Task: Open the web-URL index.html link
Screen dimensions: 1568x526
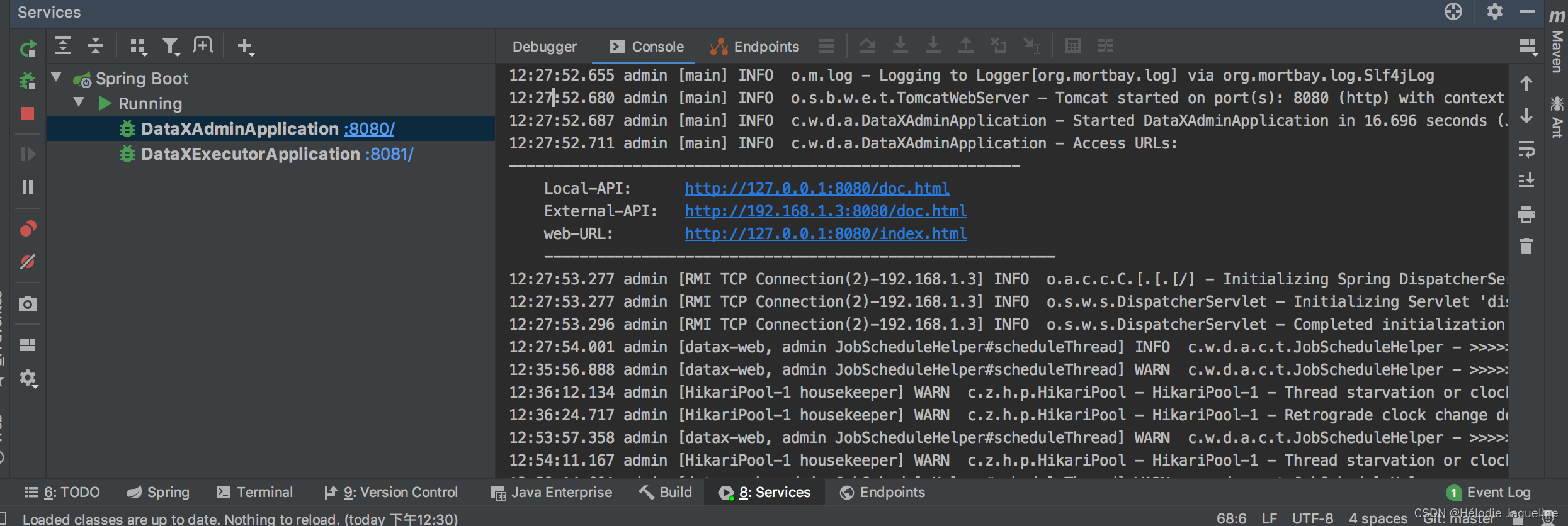Action: coord(826,233)
